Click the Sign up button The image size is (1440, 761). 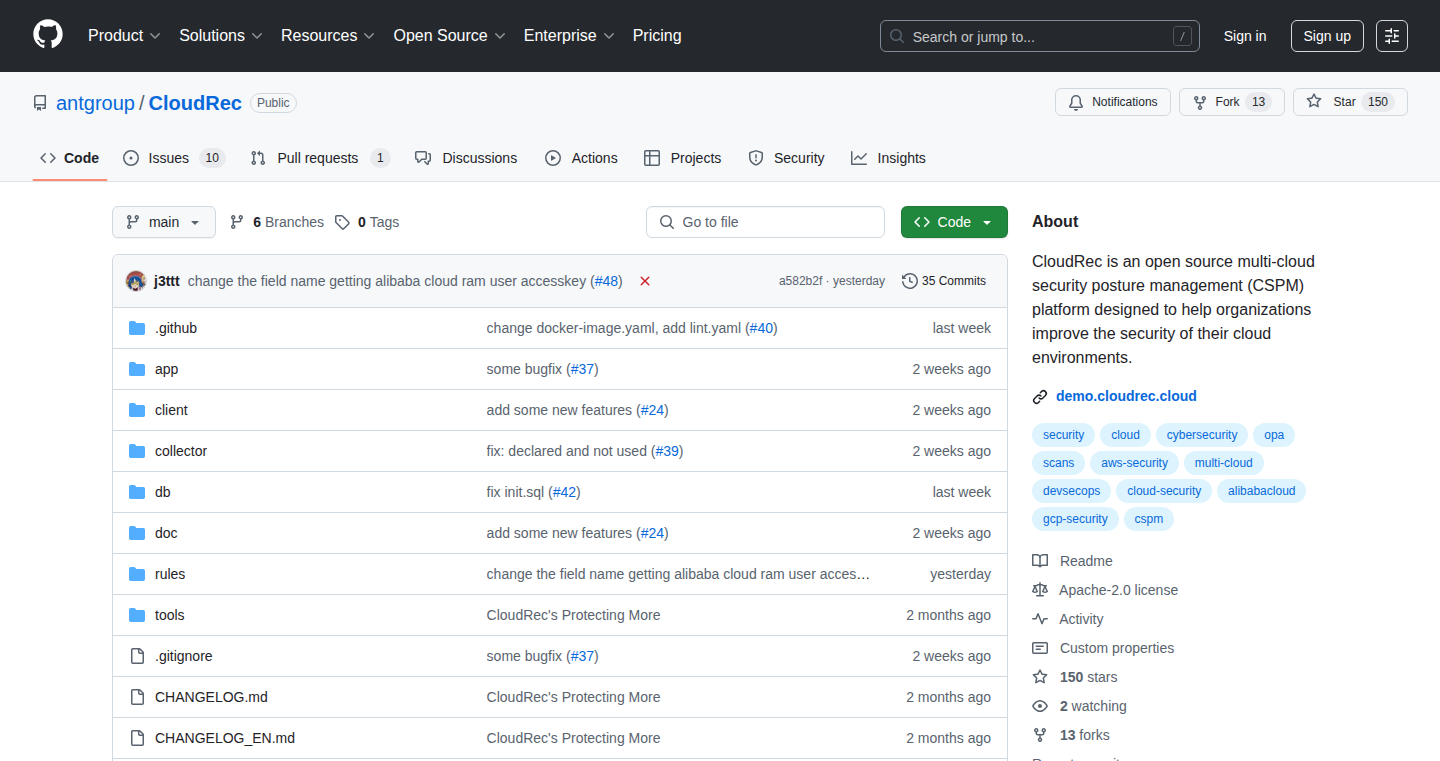tap(1327, 36)
